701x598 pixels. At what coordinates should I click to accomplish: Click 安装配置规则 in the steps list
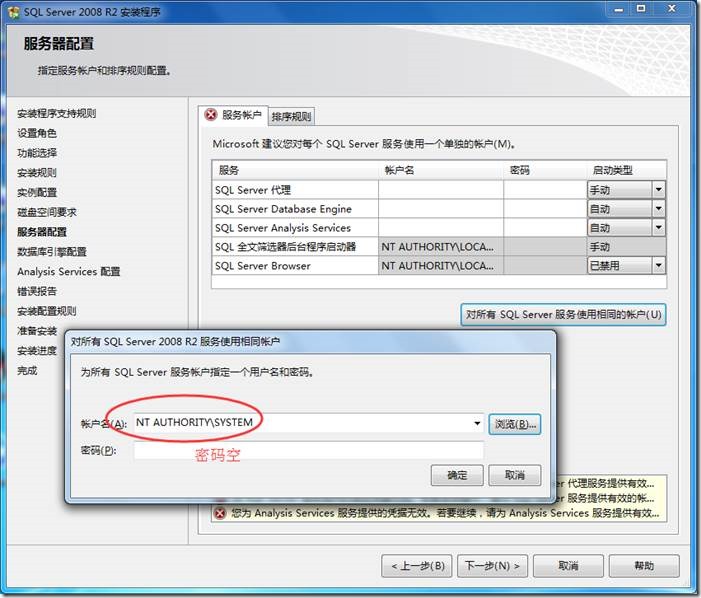(47, 311)
